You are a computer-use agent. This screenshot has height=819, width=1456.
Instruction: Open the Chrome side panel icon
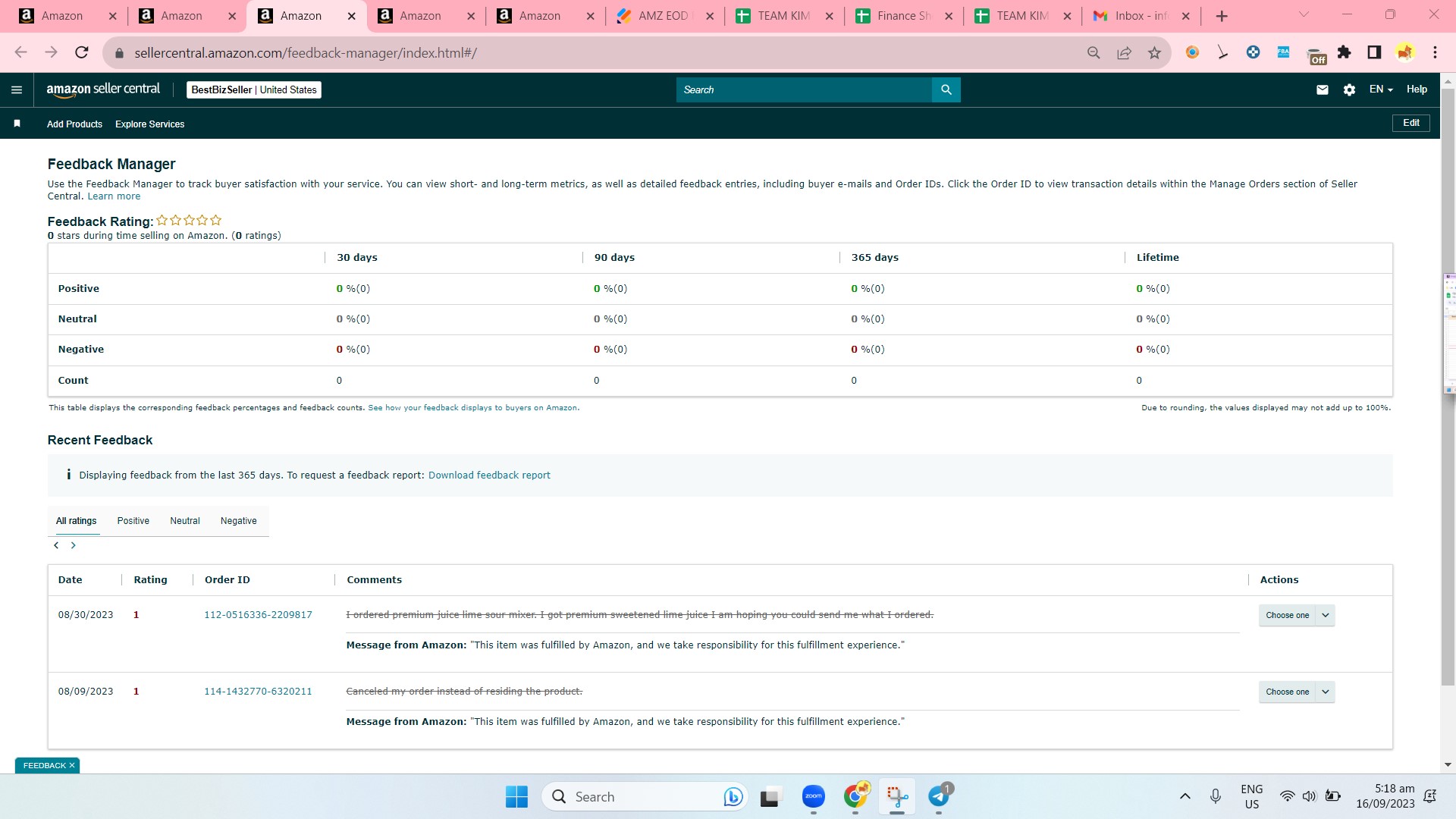click(1374, 52)
